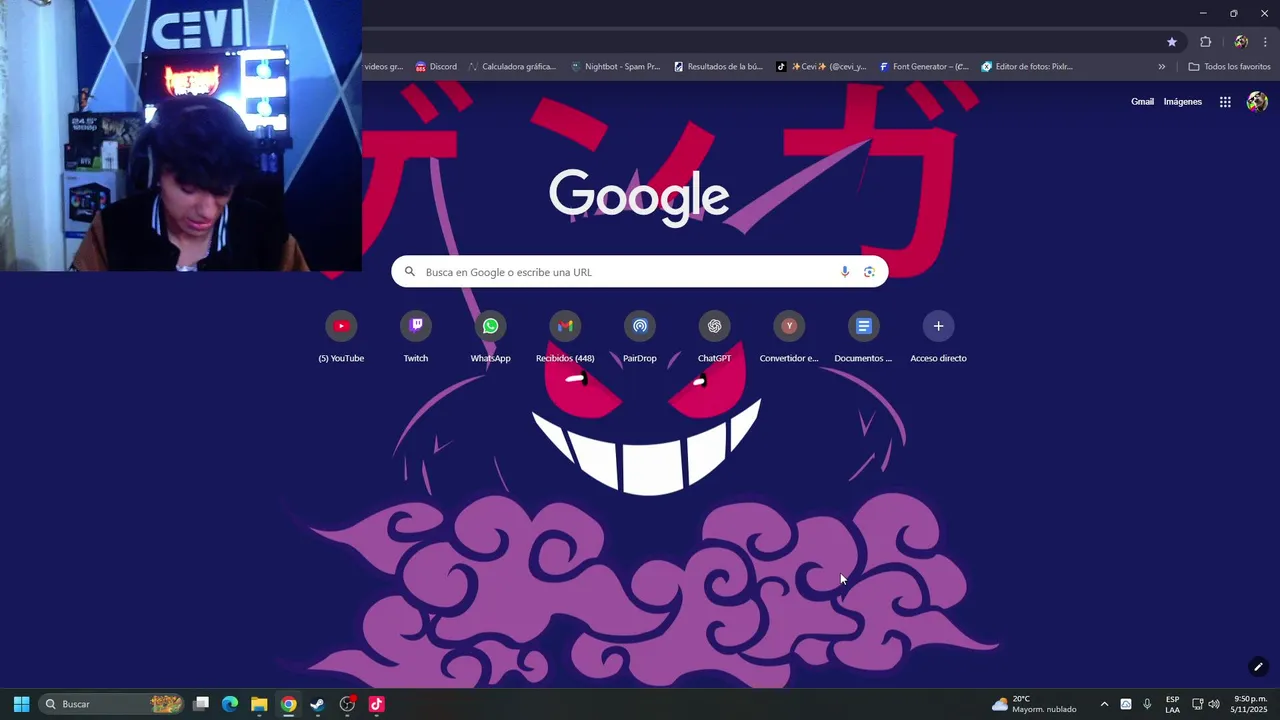Open volume control in tray
The height and width of the screenshot is (720, 1280).
(x=1214, y=704)
